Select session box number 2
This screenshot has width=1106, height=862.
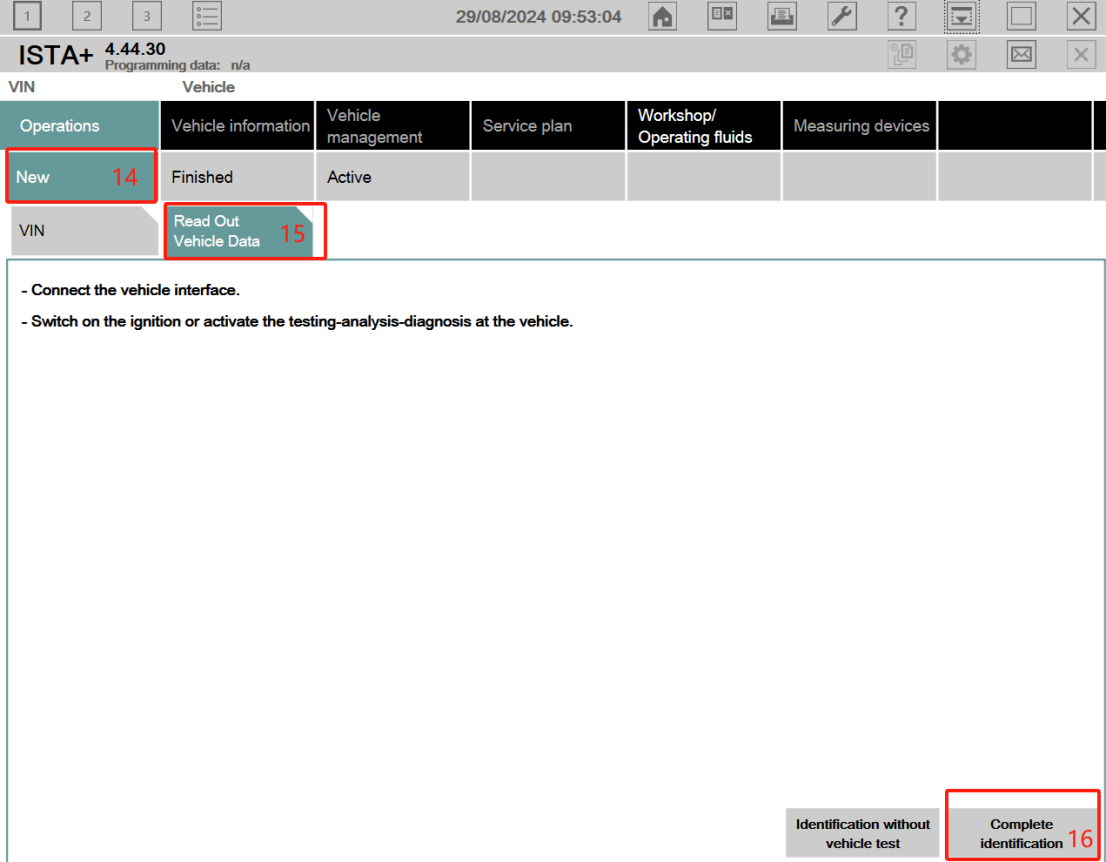point(87,16)
